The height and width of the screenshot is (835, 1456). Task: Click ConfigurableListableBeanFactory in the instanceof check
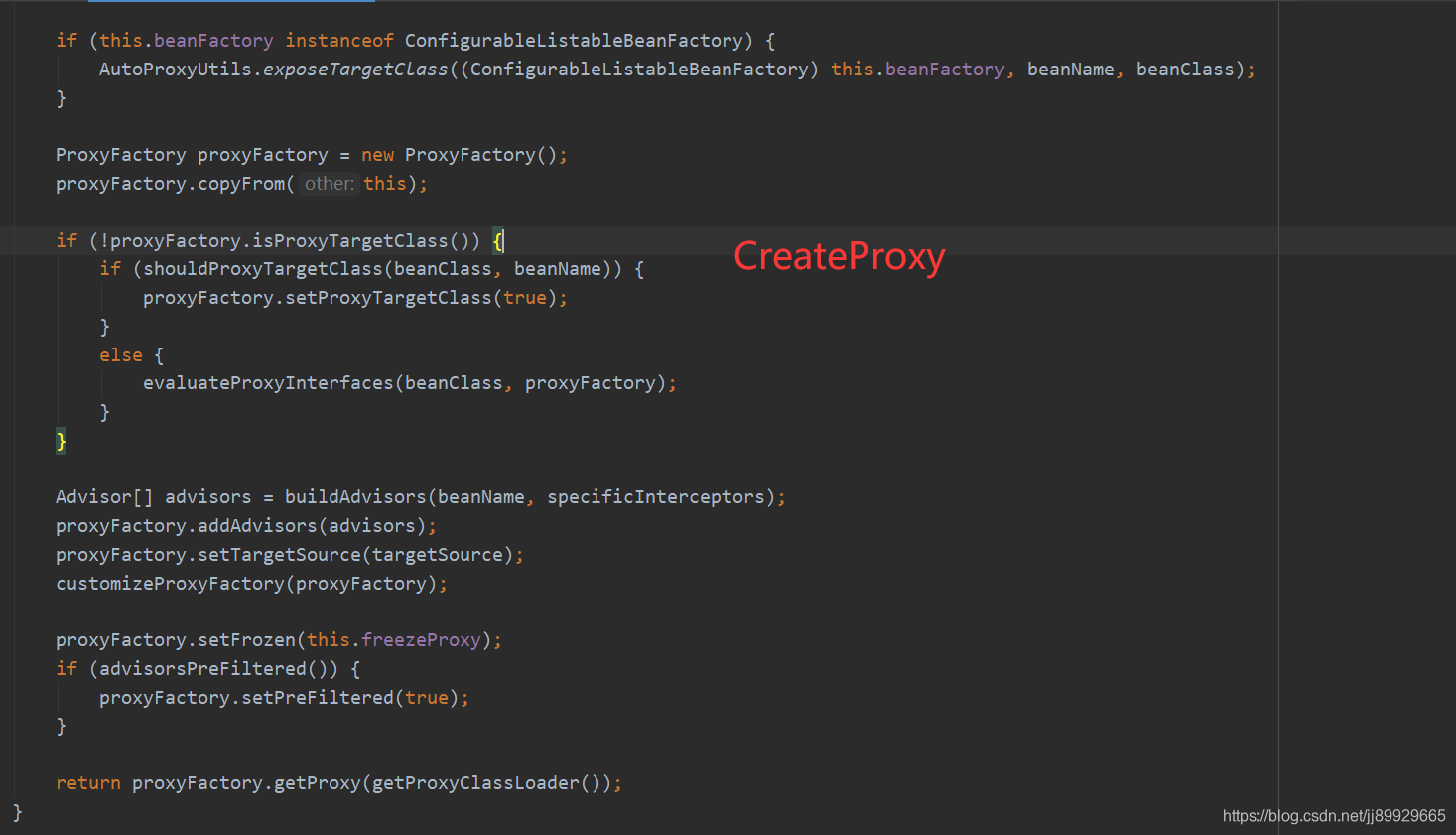(x=574, y=41)
